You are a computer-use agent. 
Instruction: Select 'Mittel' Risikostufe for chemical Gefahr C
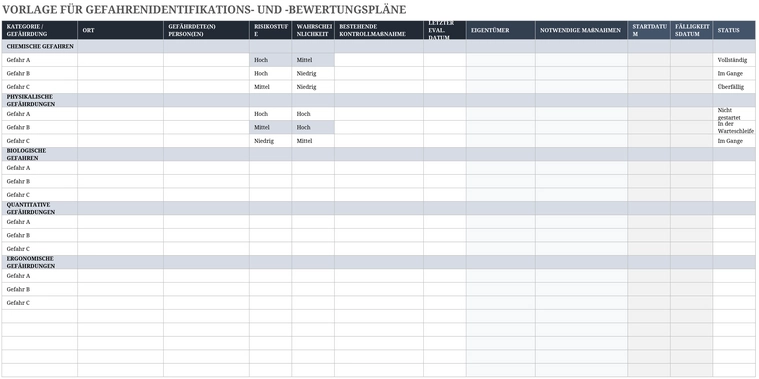coord(271,87)
